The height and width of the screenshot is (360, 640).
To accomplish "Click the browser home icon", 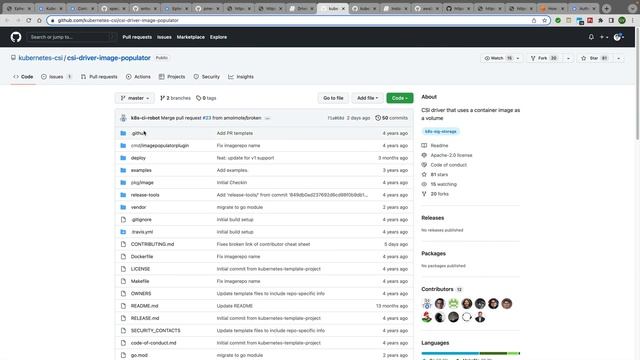I will [x=39, y=20].
